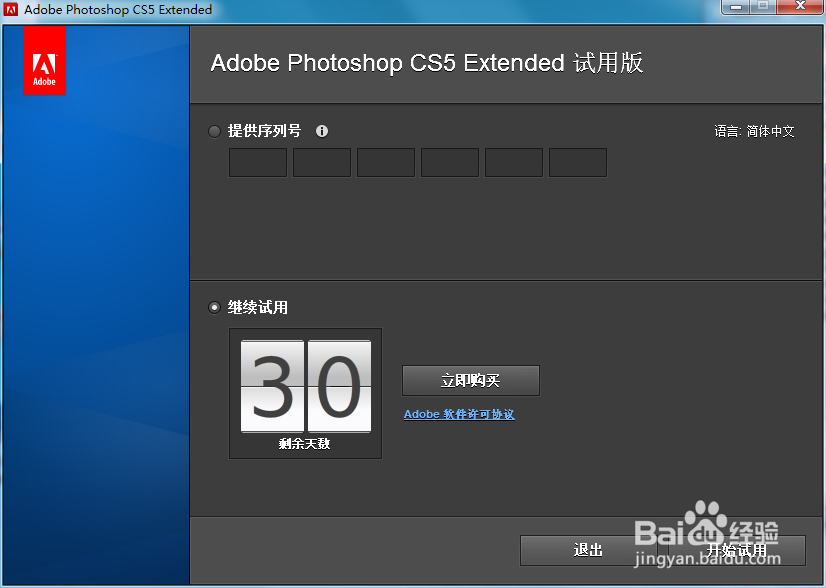Click the info icon beside 提供序列号
This screenshot has height=588, width=826.
point(322,131)
